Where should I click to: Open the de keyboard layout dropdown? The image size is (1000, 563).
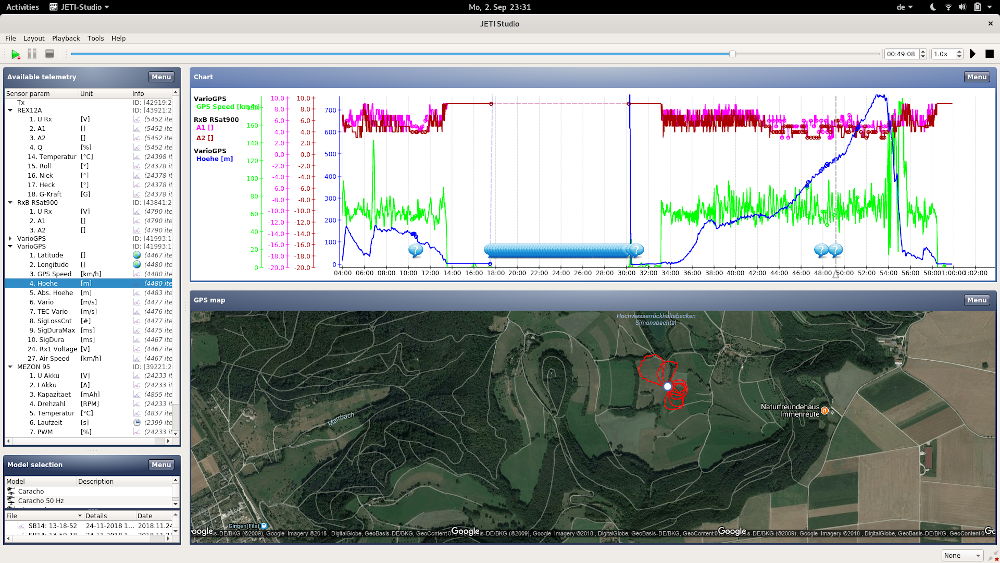coord(904,7)
